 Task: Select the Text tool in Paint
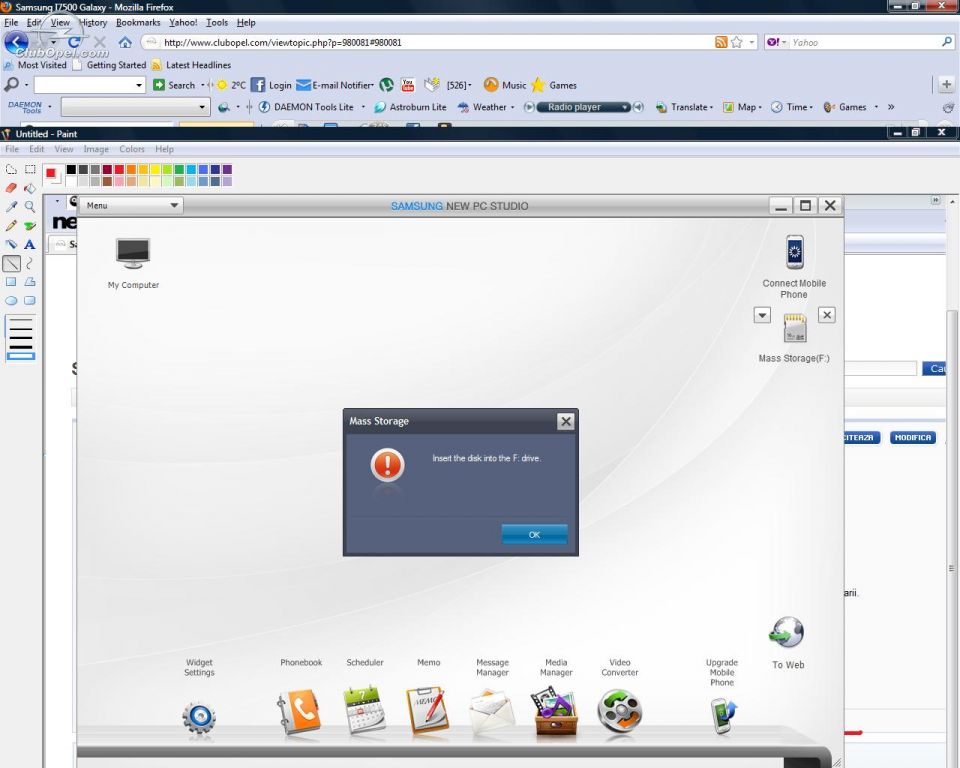[x=30, y=244]
